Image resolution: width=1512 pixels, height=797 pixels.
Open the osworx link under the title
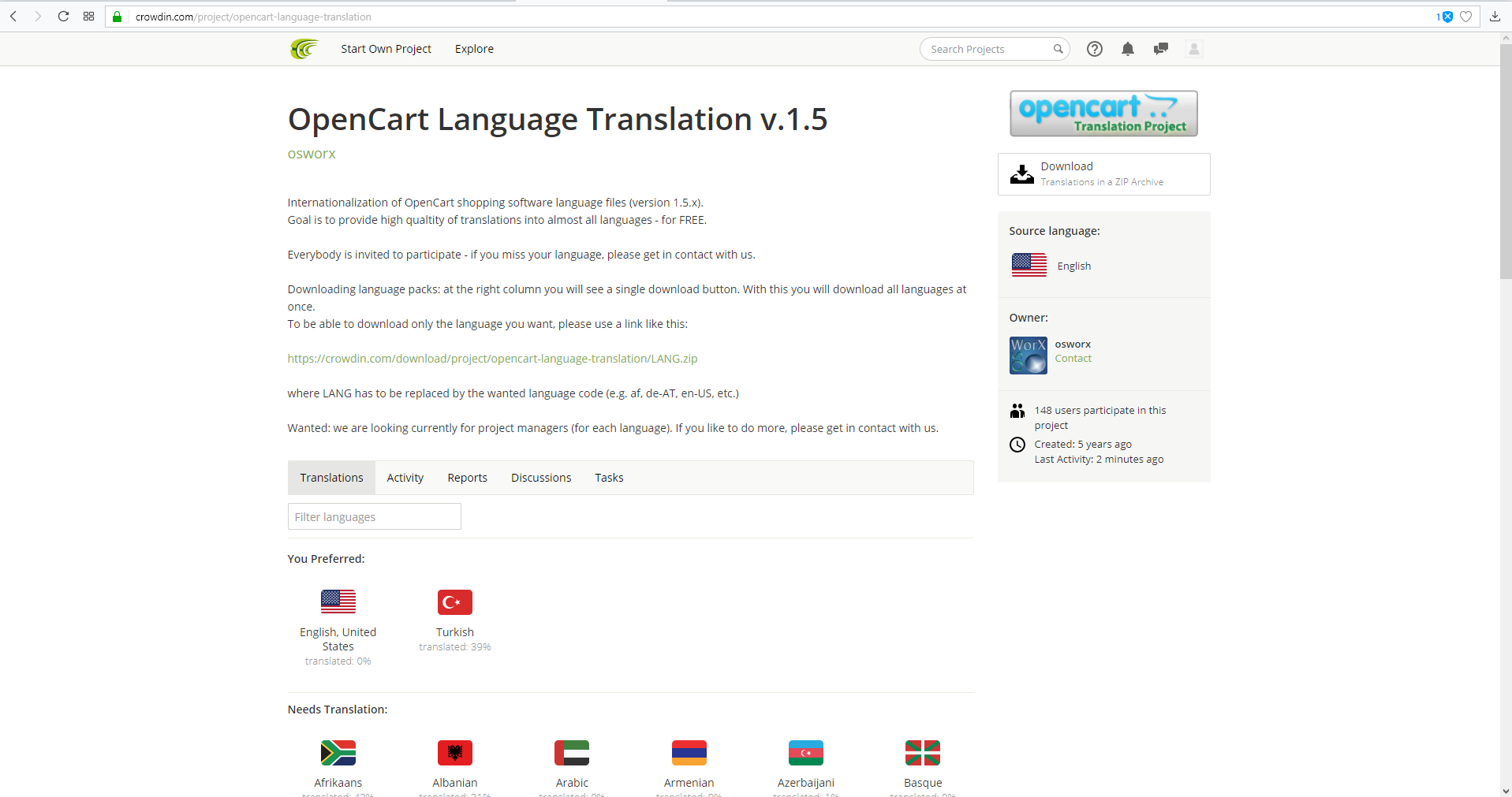point(312,154)
